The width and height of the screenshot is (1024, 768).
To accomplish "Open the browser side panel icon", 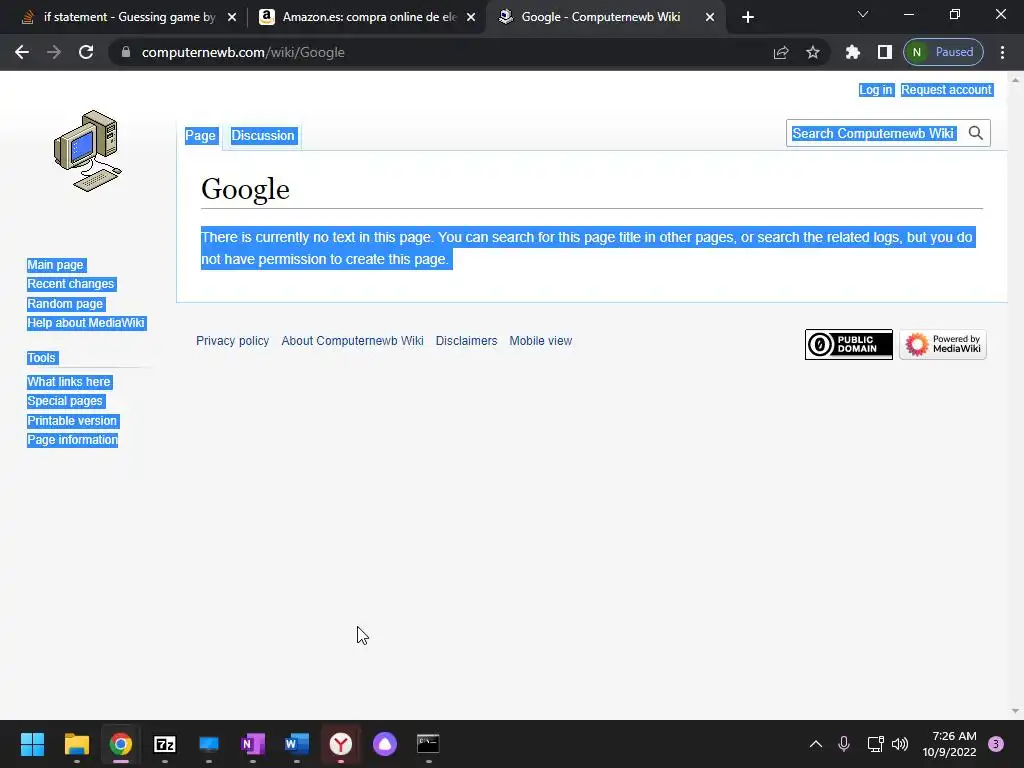I will [x=884, y=52].
